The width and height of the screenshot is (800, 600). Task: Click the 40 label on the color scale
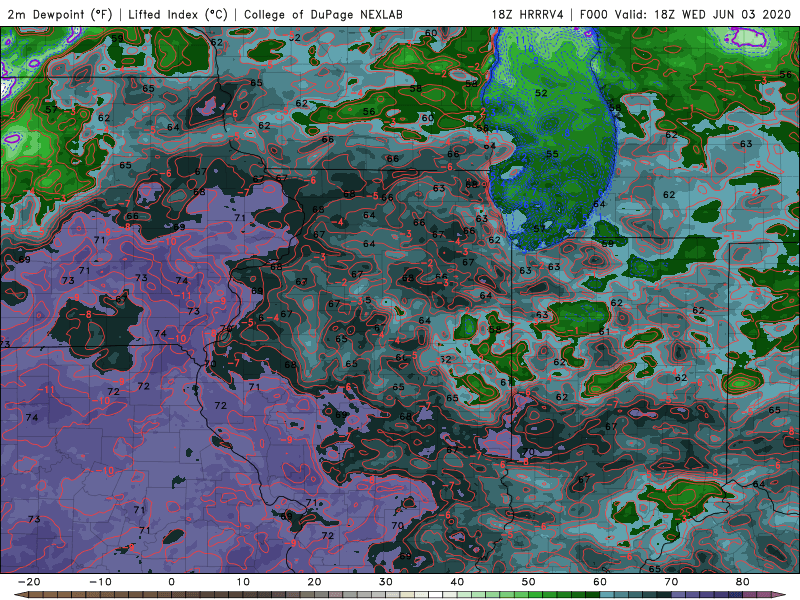pos(457,582)
